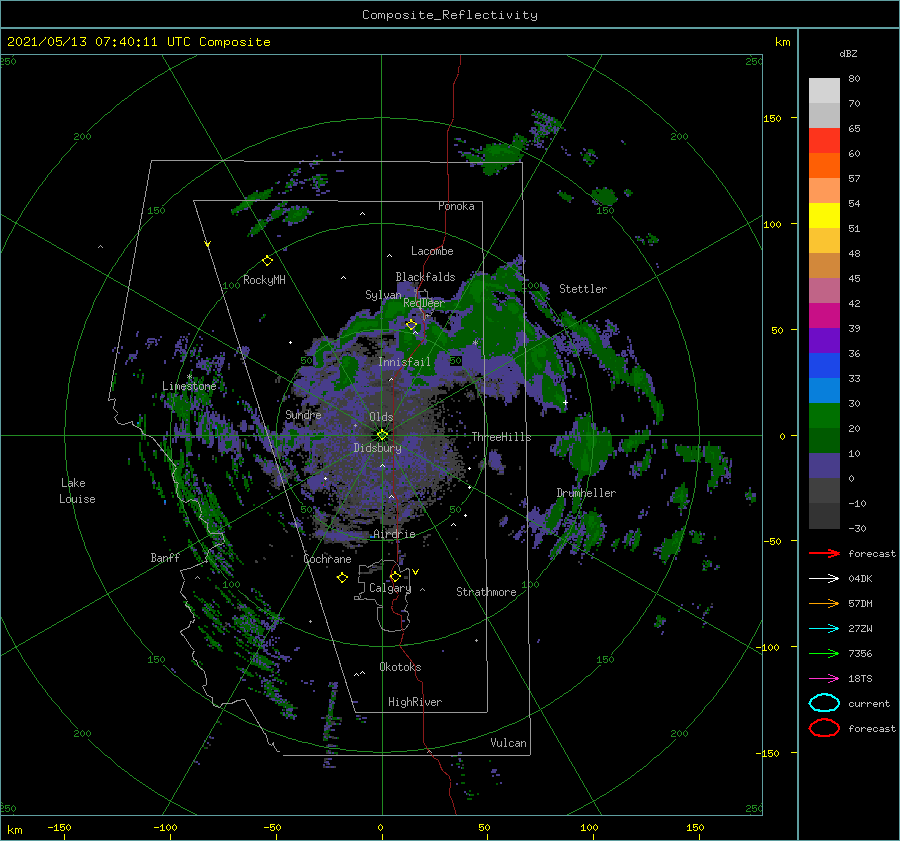Click the Vulcan town label

click(x=509, y=743)
